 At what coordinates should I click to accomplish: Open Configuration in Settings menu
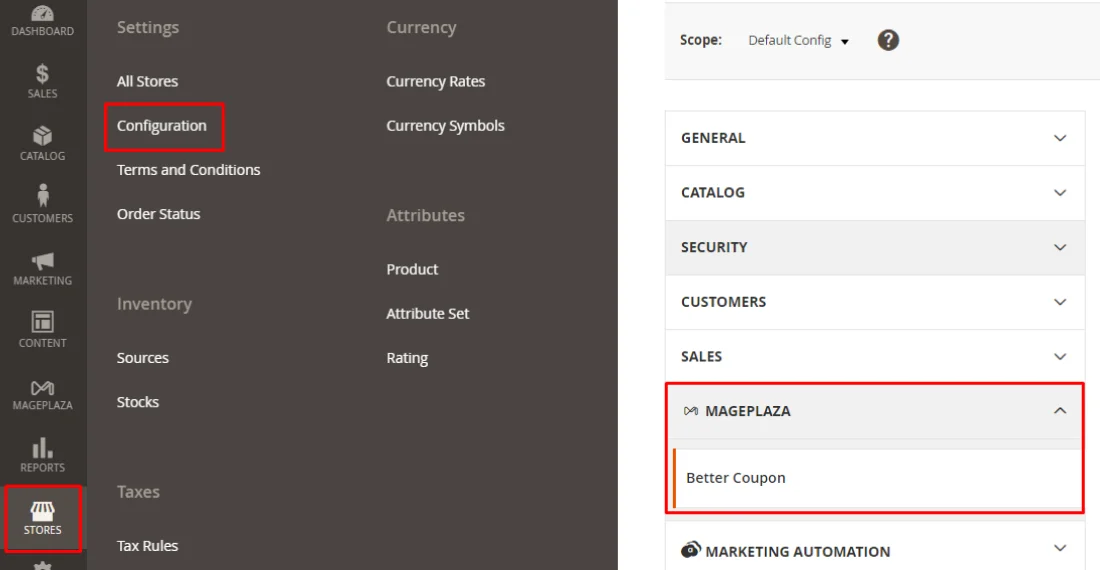[x=161, y=125]
